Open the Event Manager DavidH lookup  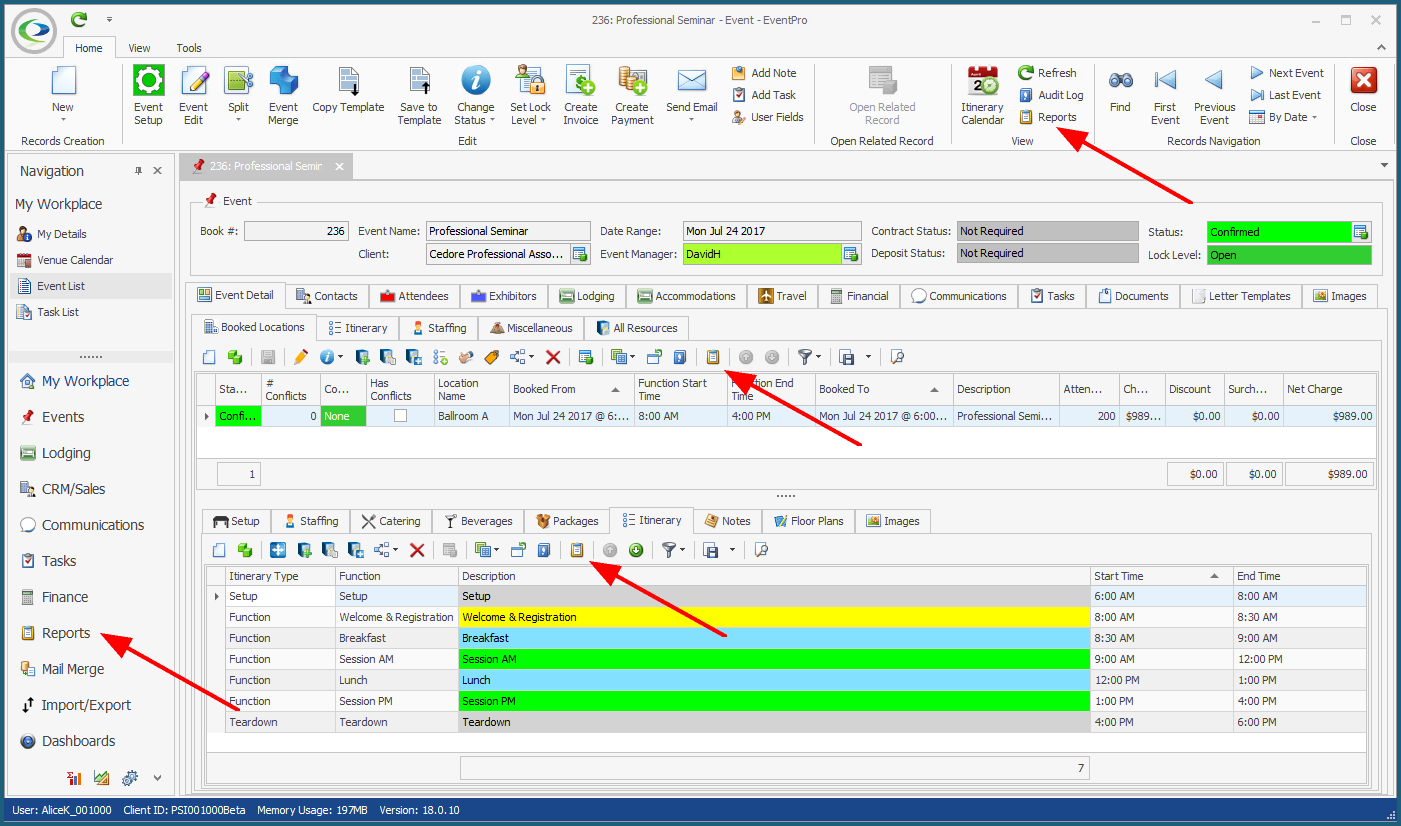click(x=850, y=254)
